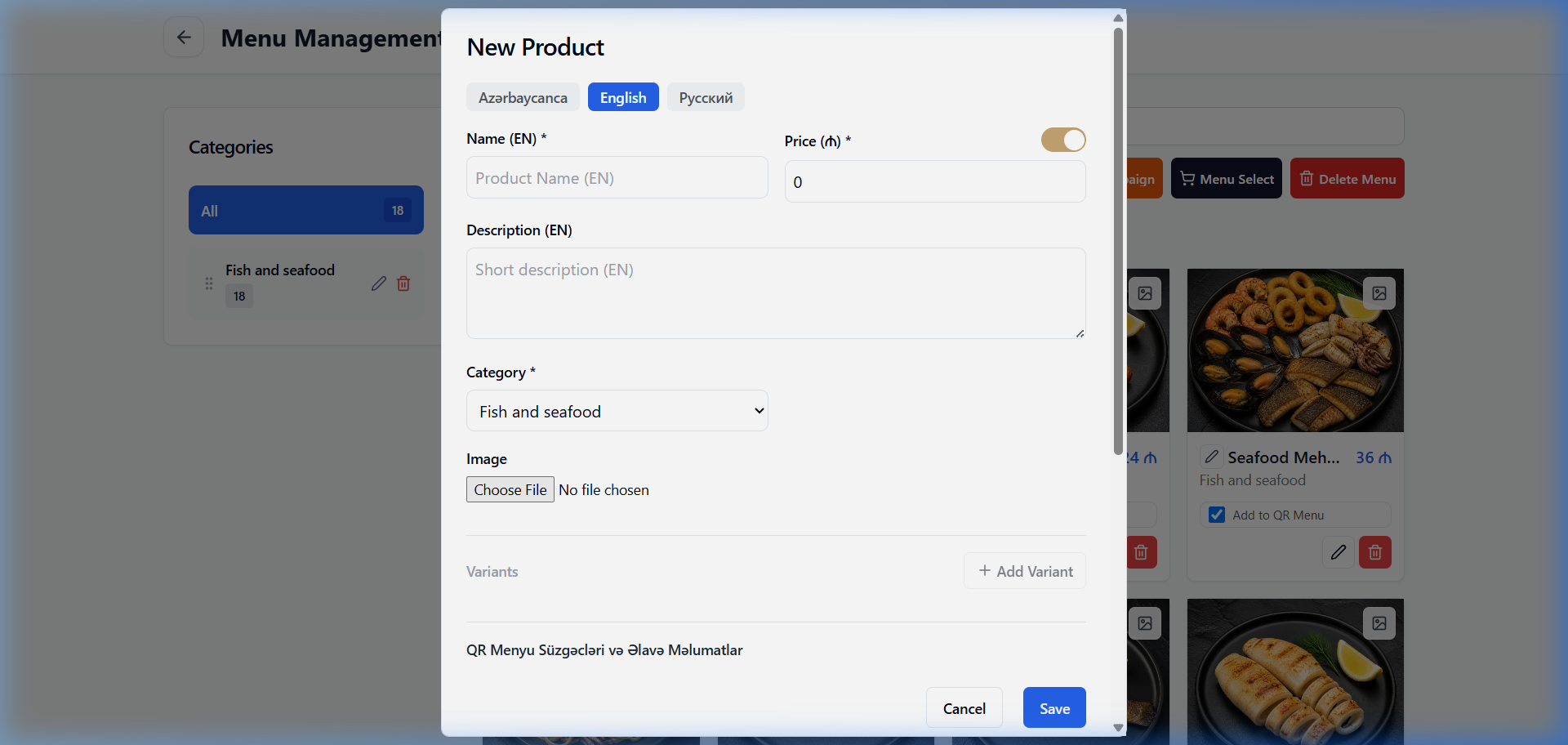The image size is (1568, 745).
Task: Click the Menu Select button
Action: click(x=1227, y=178)
